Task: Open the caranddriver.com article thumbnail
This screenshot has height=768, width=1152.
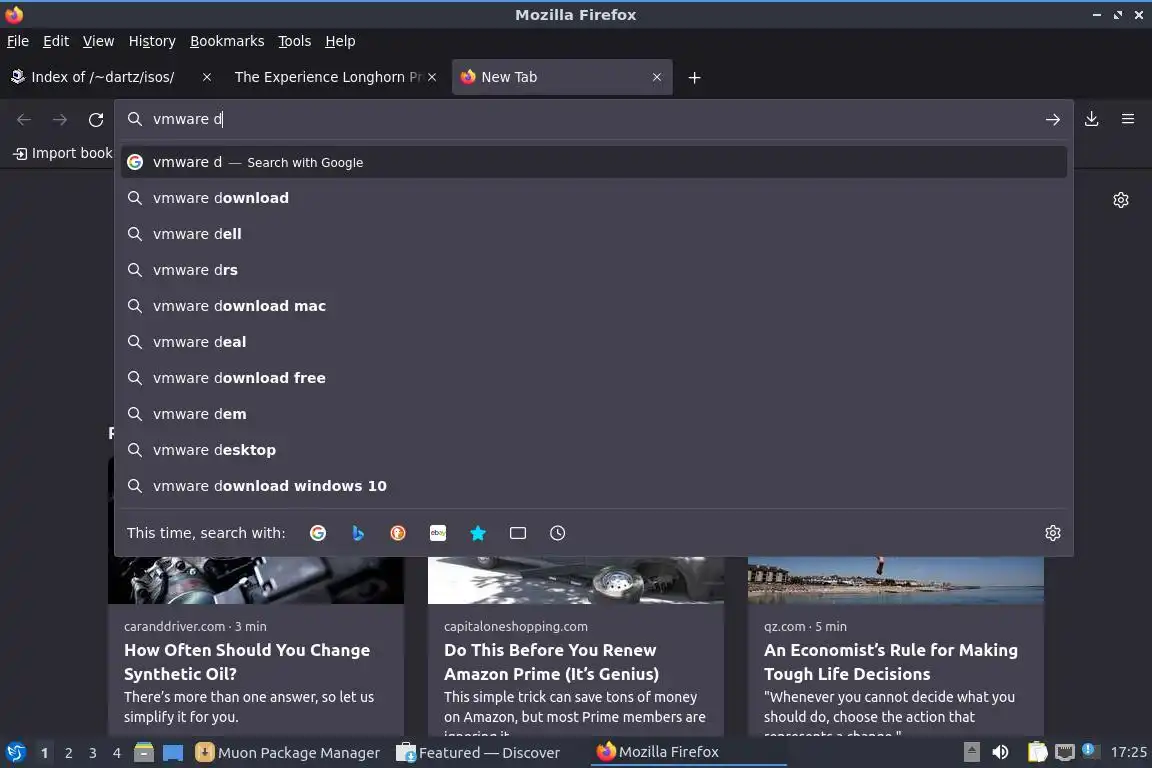Action: coord(256,580)
